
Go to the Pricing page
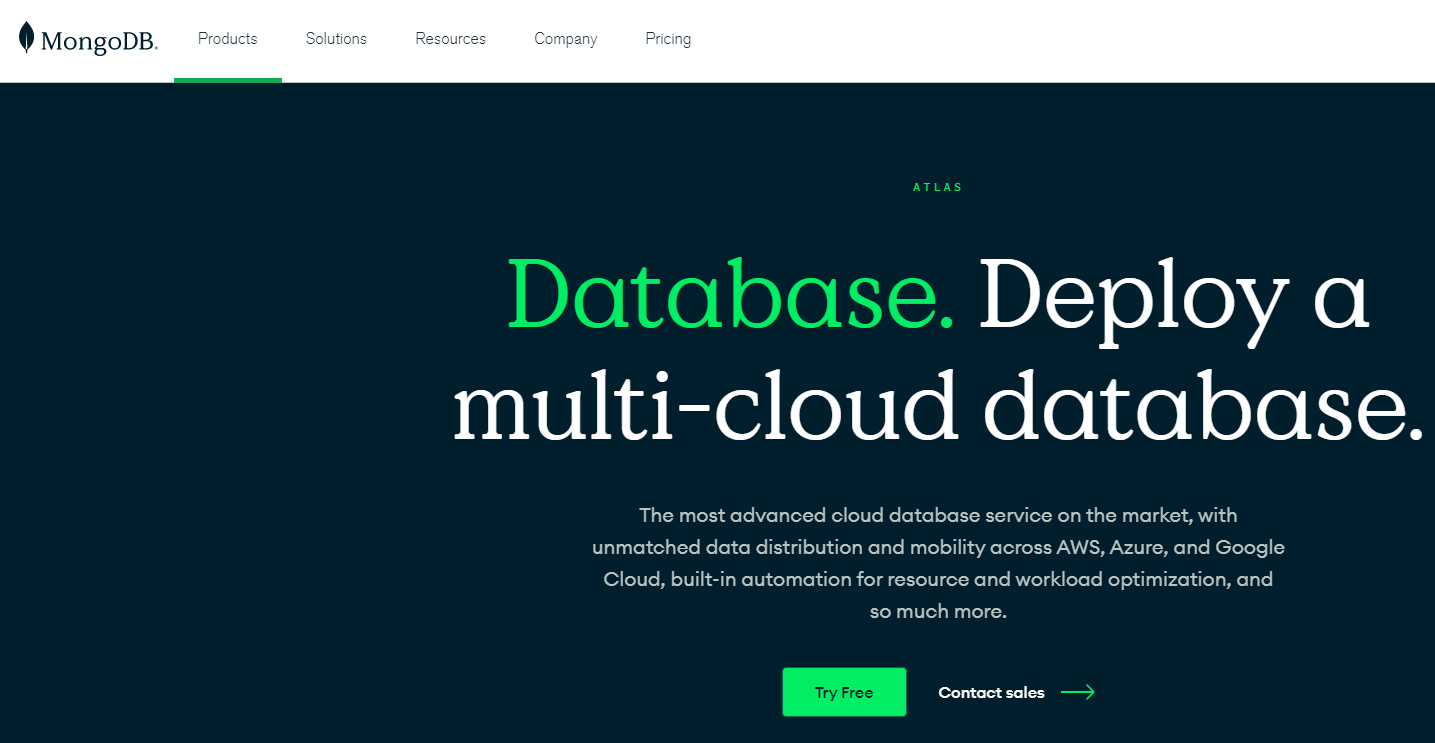668,39
